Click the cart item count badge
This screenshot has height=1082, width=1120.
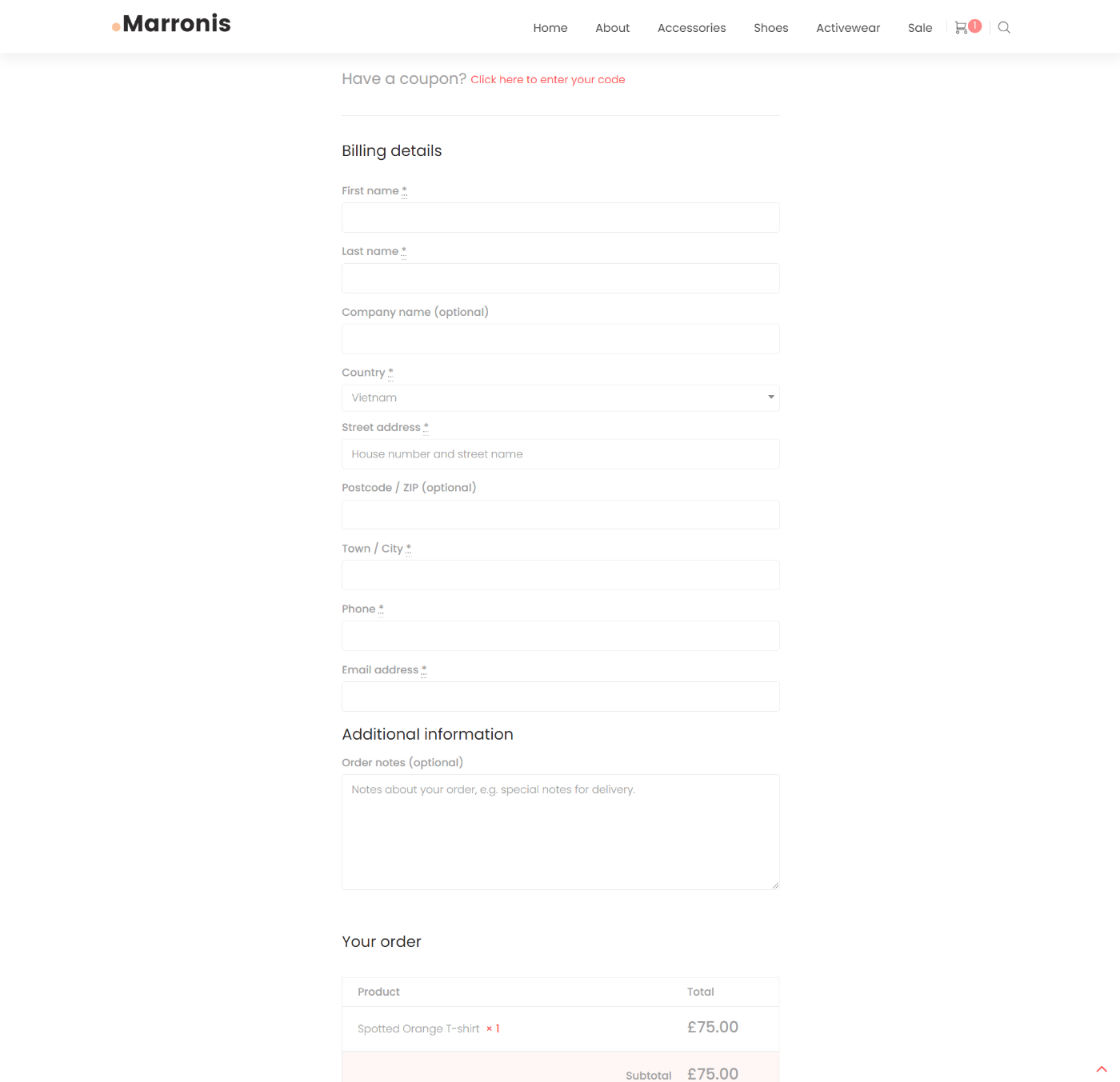click(974, 26)
